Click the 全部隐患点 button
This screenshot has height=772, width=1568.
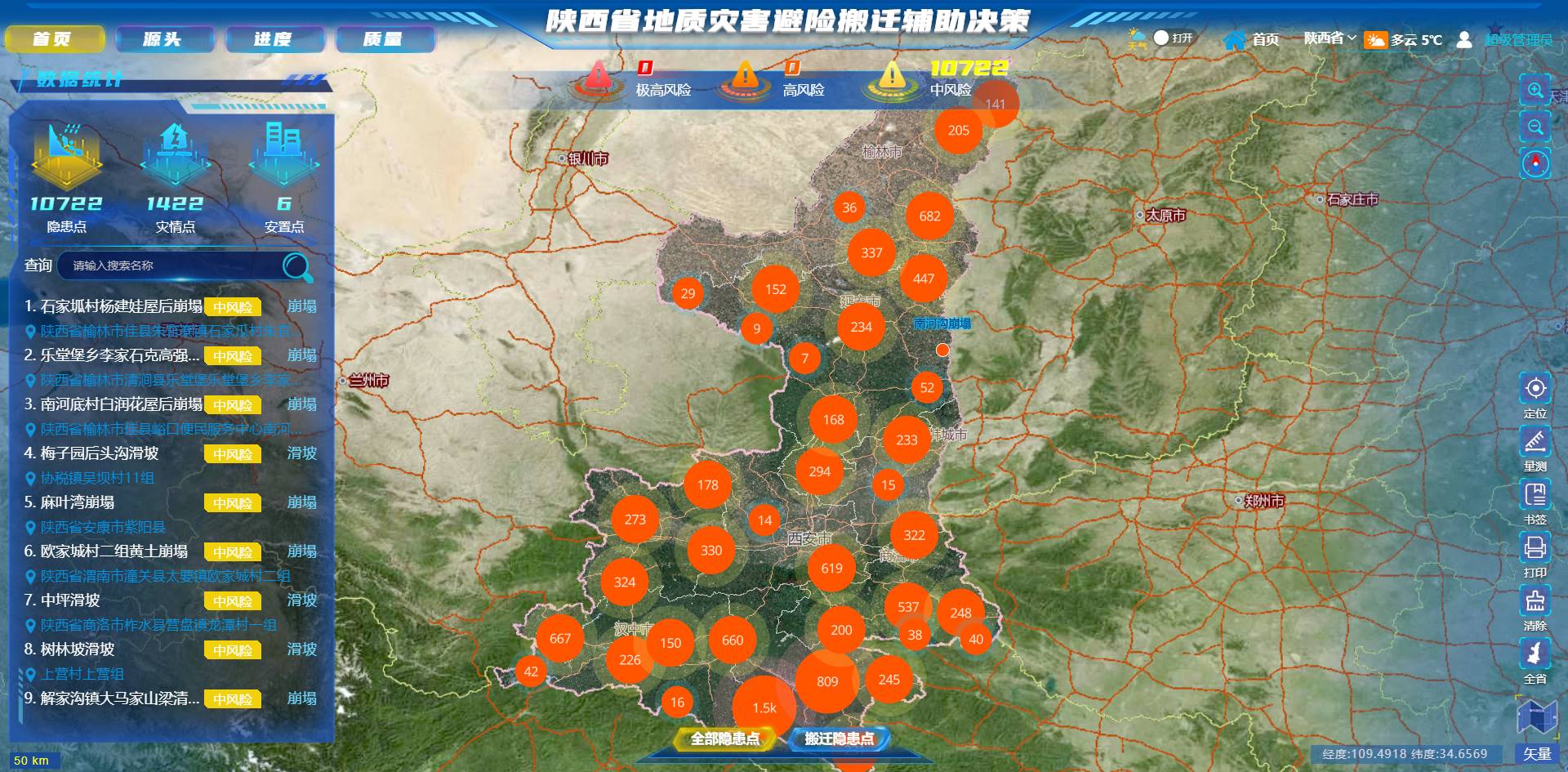[x=724, y=739]
